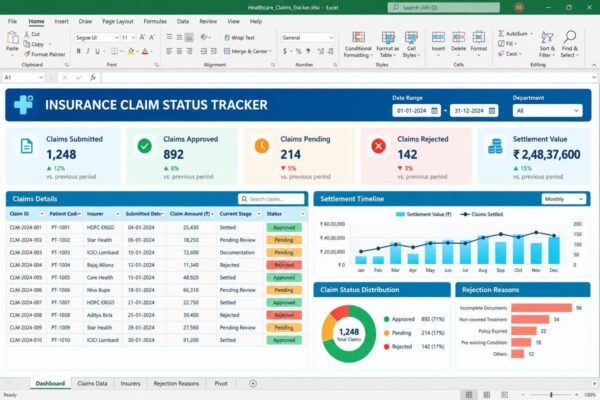Click in the Search (Alt+Q) box

pyautogui.click(x=443, y=7)
